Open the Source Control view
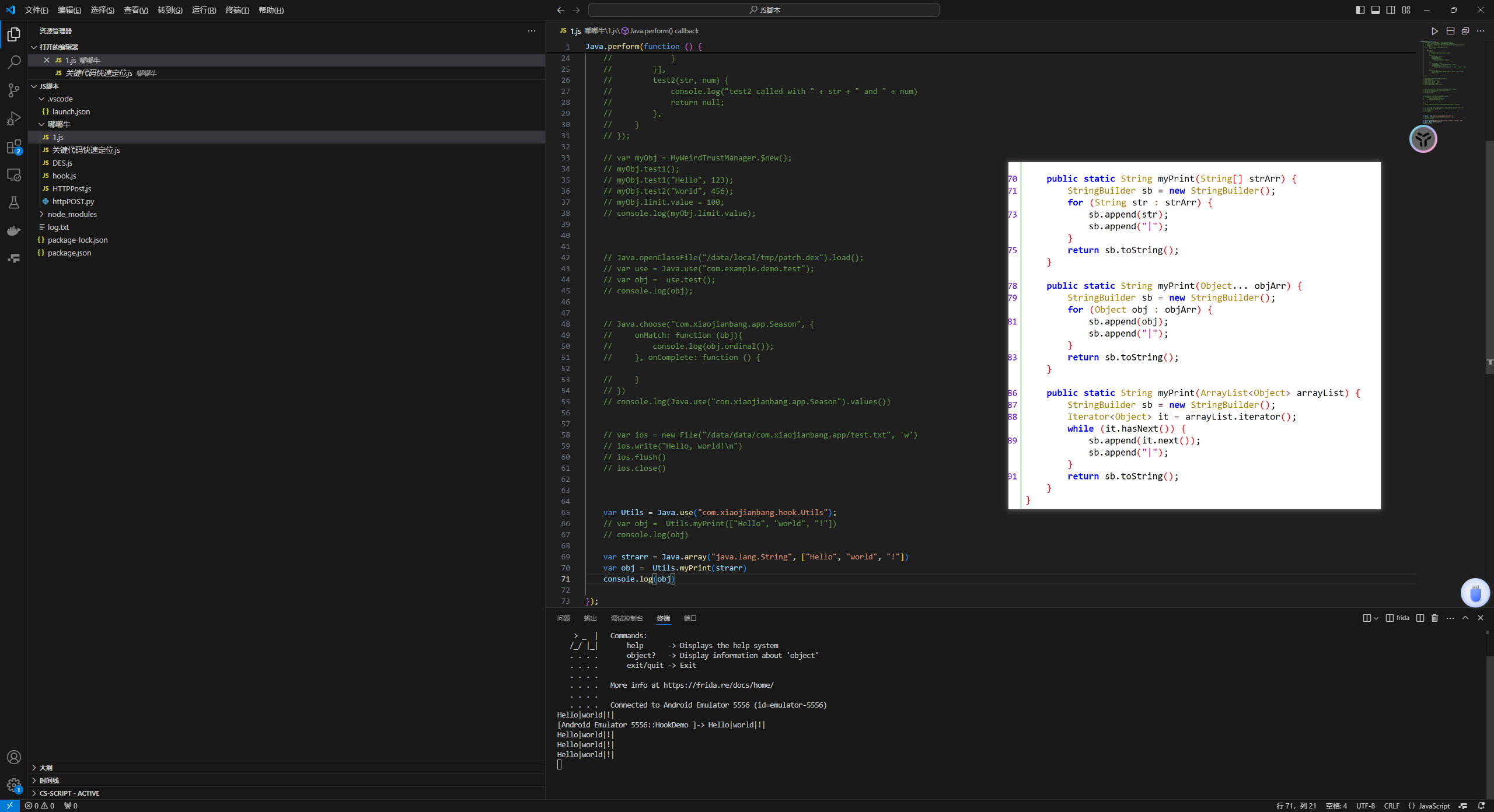 (14, 90)
